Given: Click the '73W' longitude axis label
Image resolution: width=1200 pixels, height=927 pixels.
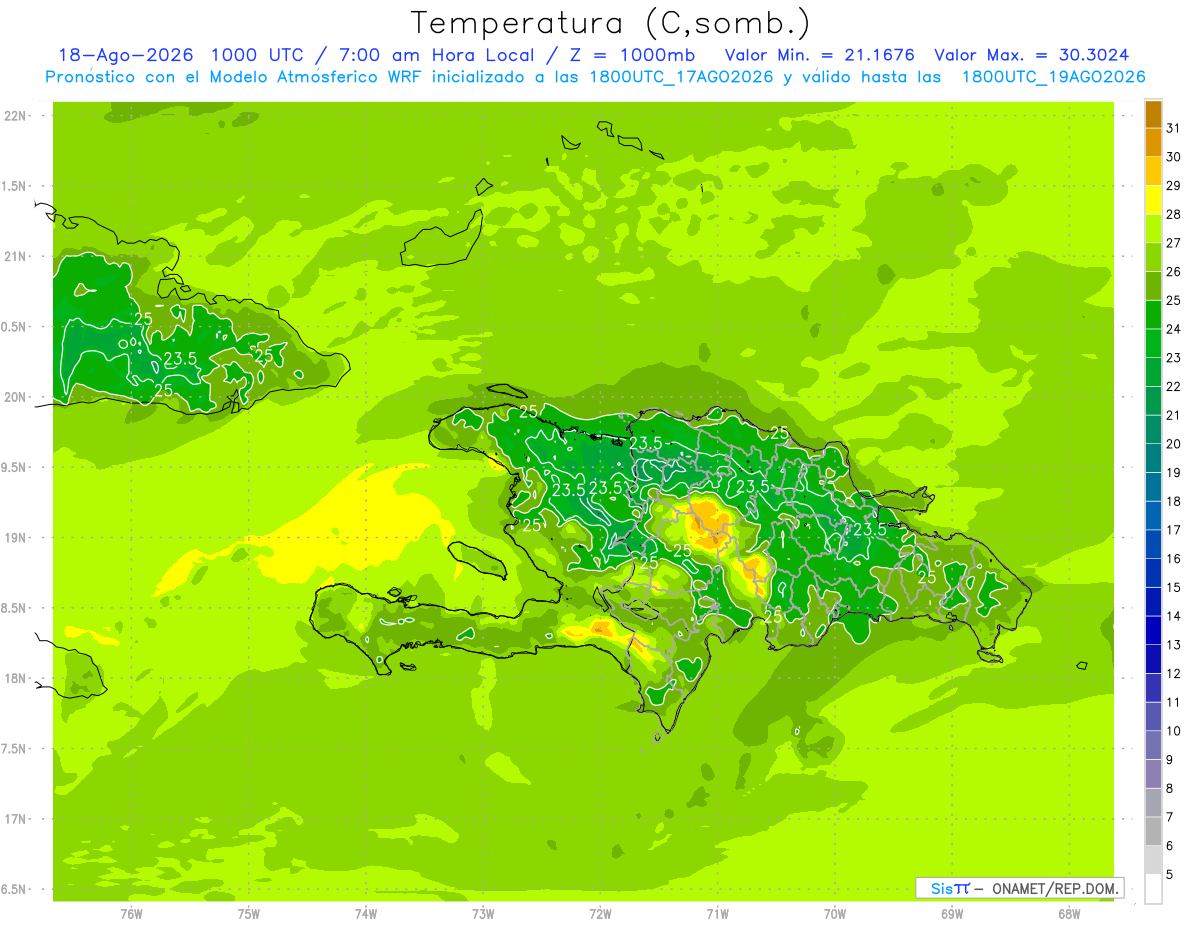Looking at the screenshot, I should 483,913.
